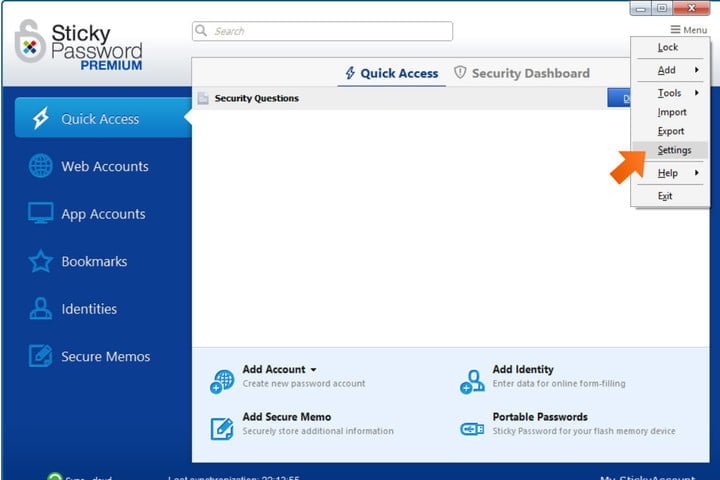
Task: Click the Last synchronization status text
Action: click(x=233, y=477)
